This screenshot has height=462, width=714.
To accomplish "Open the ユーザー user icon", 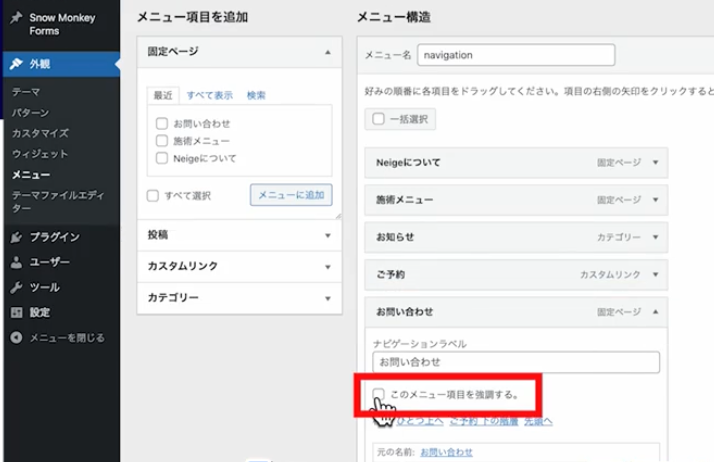I will coord(16,263).
